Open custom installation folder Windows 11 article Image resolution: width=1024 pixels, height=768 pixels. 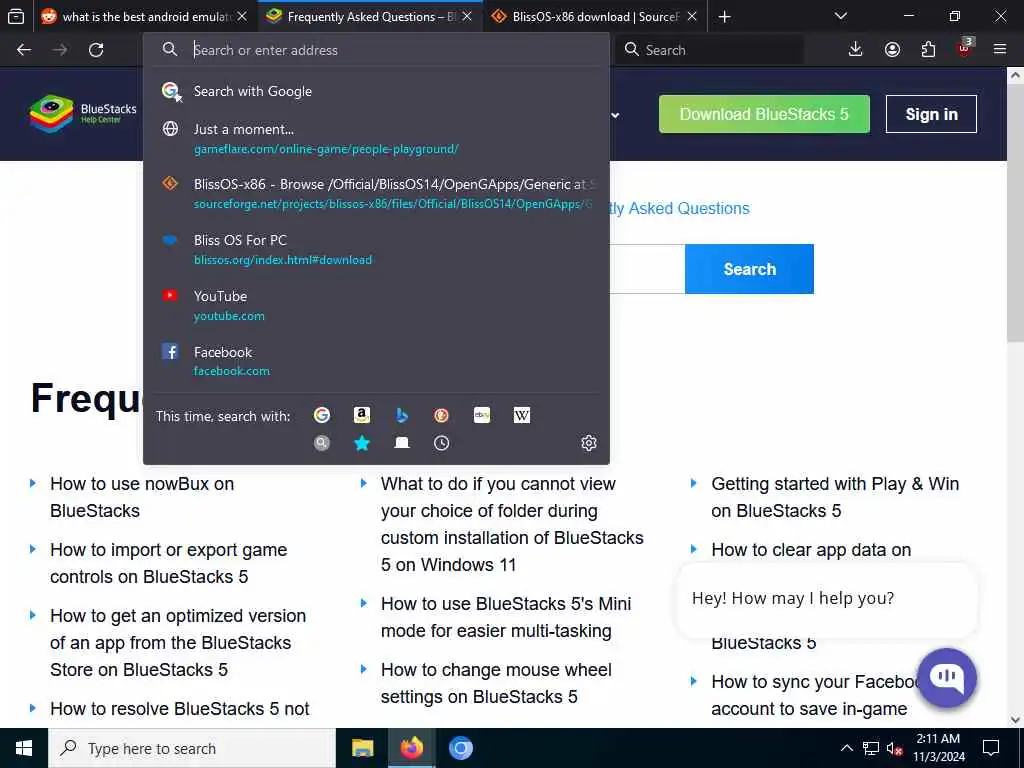[512, 524]
